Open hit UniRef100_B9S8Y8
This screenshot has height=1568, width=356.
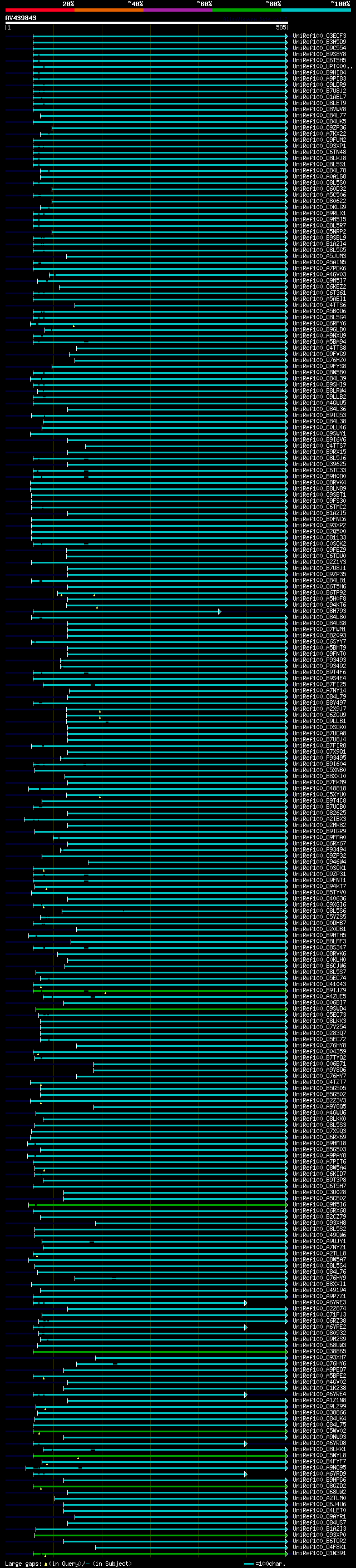[x=319, y=54]
